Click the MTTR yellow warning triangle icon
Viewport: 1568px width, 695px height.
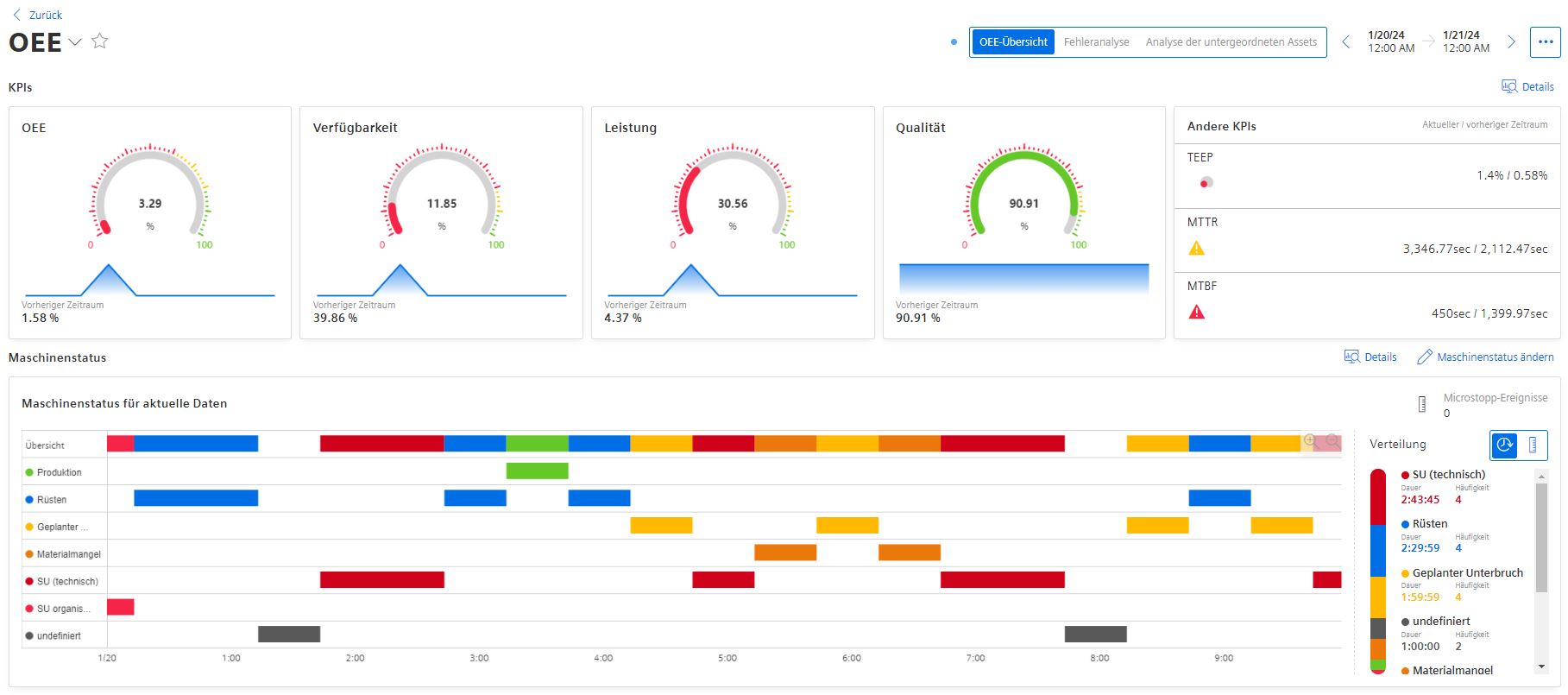click(x=1196, y=249)
